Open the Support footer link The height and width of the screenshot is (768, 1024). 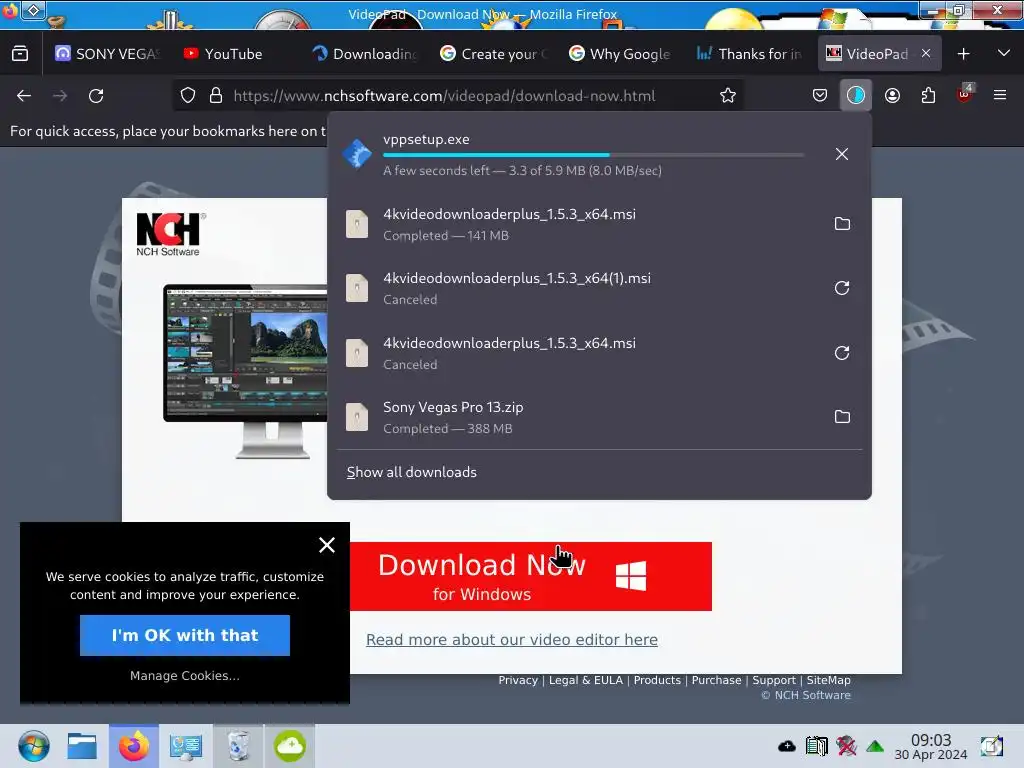coord(774,680)
